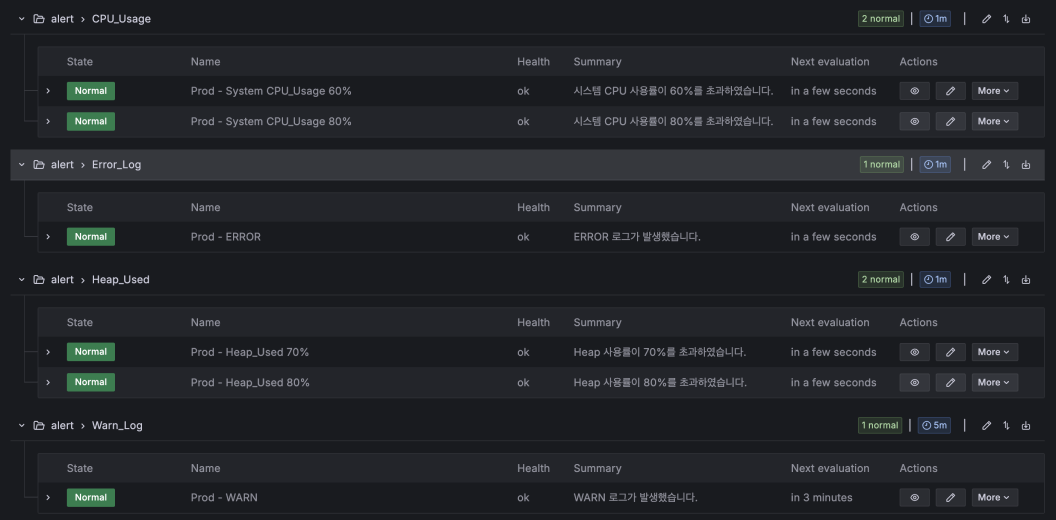This screenshot has height=520, width=1056.
Task: Open More menu for Prod - WARN
Action: 994,498
